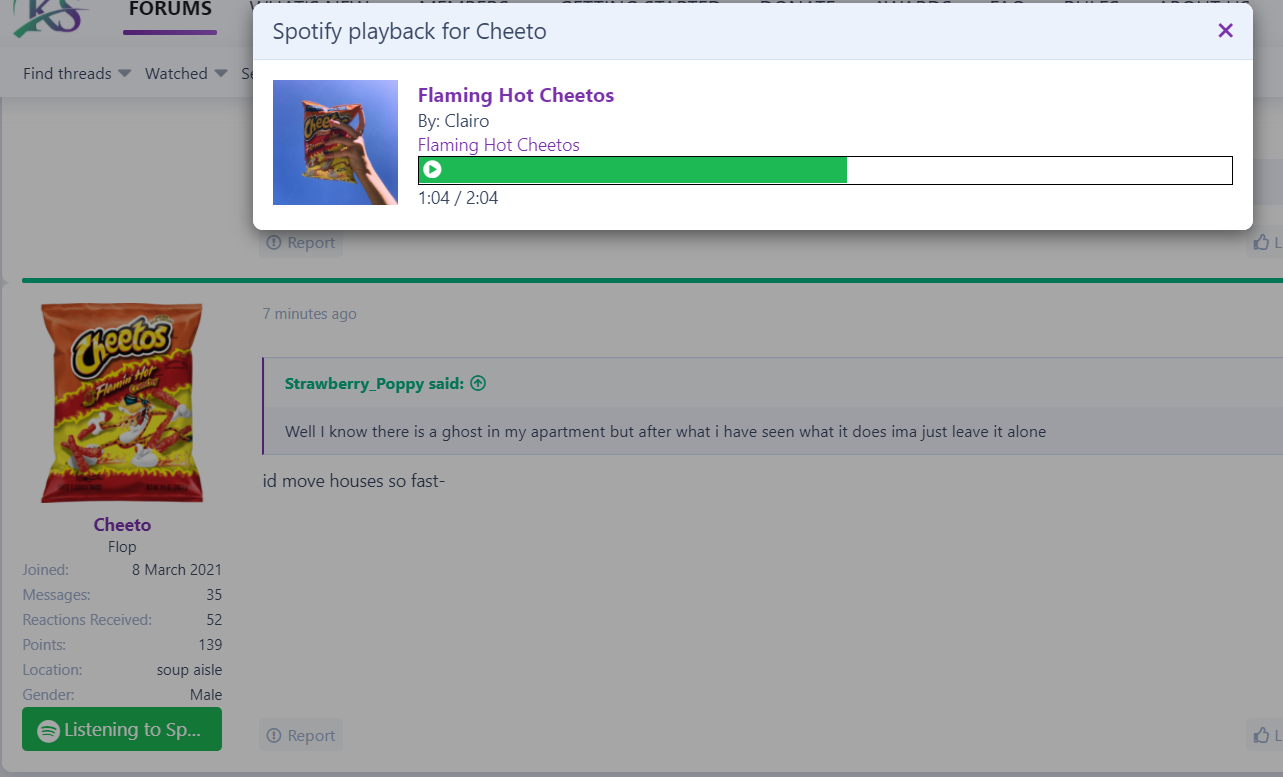Click the Strawberry_Poppy said quote link
The image size is (1283, 777).
pos(374,384)
